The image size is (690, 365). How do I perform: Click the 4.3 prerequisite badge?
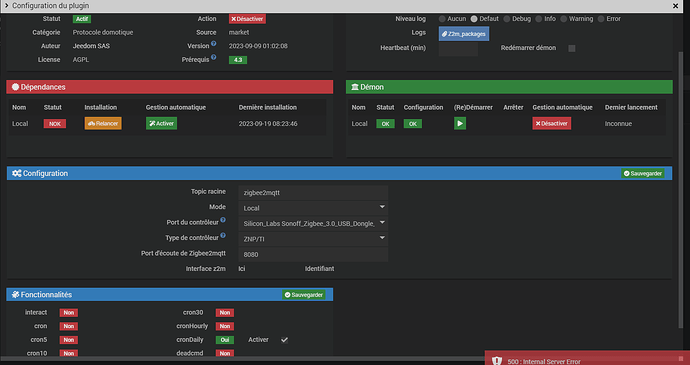238,59
